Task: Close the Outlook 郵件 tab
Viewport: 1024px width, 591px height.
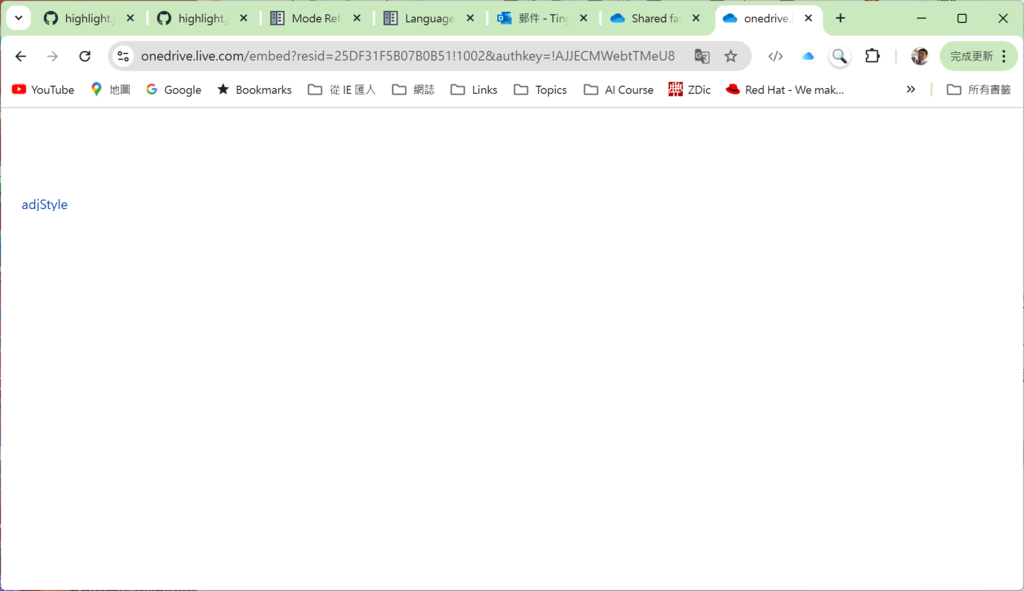Action: pyautogui.click(x=583, y=18)
